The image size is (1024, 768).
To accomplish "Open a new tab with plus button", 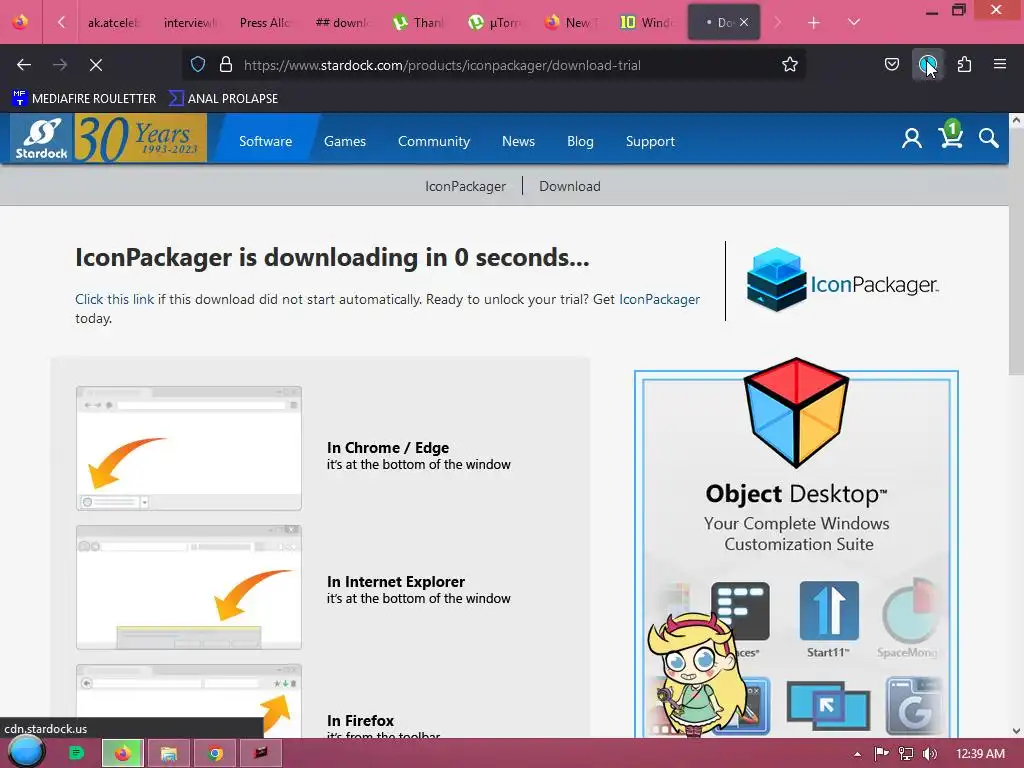I will (814, 22).
